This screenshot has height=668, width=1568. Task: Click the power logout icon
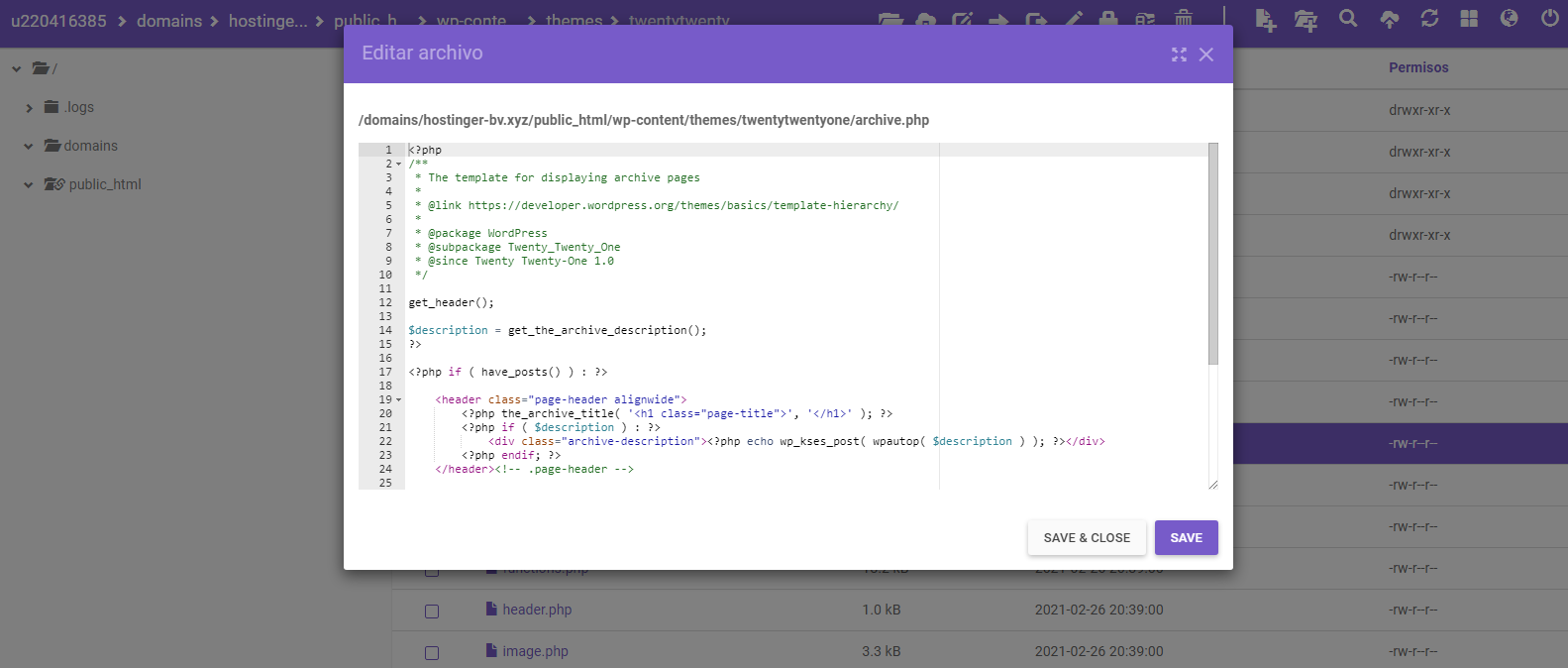(x=1549, y=19)
